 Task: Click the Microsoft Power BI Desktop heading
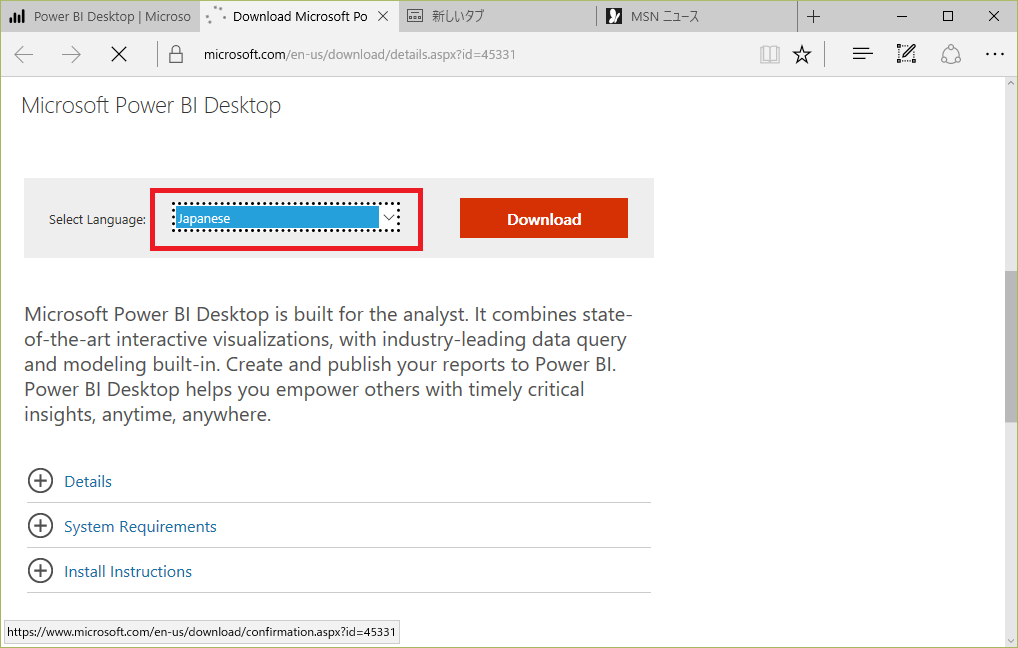pos(151,105)
